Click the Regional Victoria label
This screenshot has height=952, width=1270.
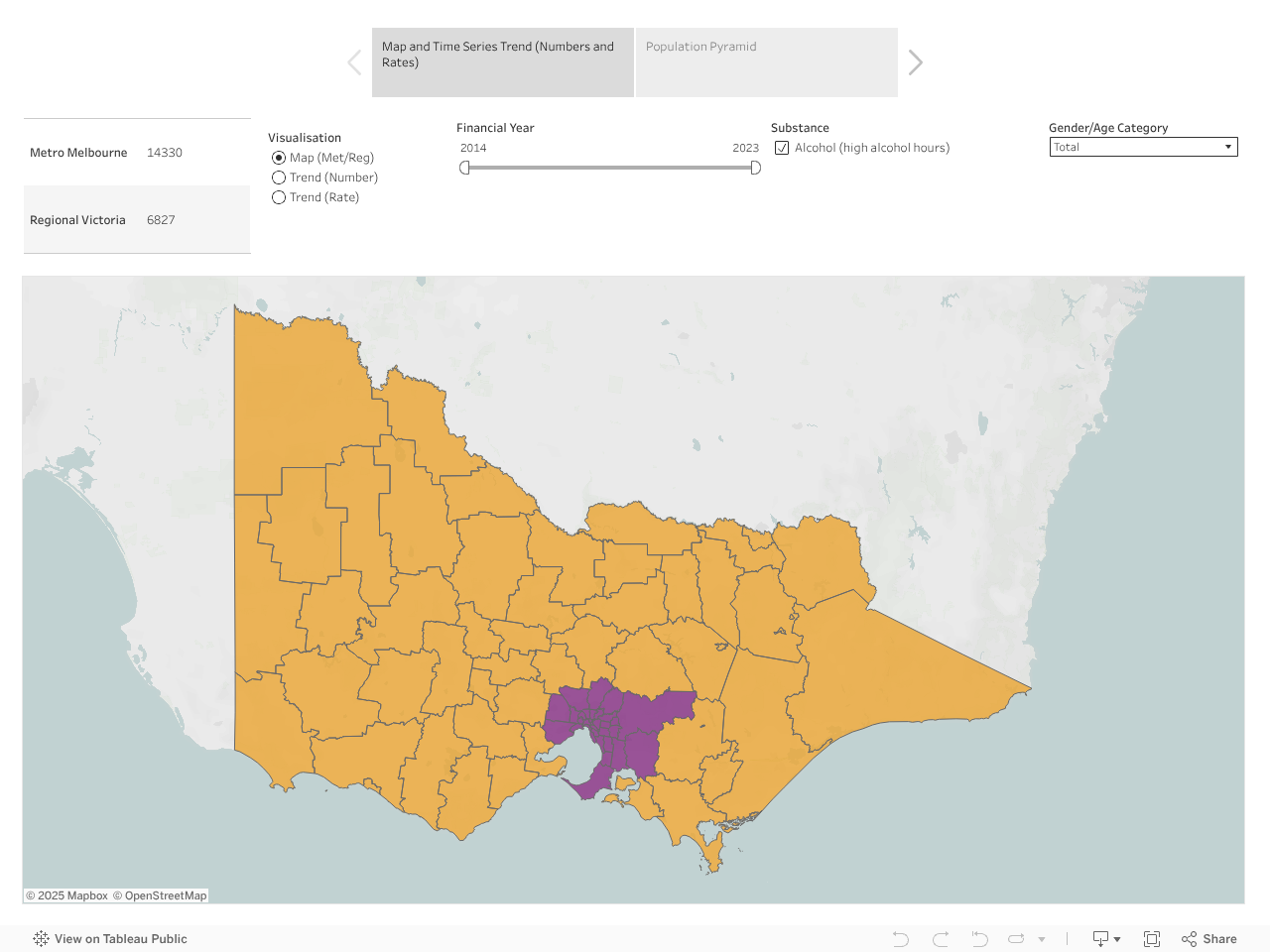[x=77, y=220]
